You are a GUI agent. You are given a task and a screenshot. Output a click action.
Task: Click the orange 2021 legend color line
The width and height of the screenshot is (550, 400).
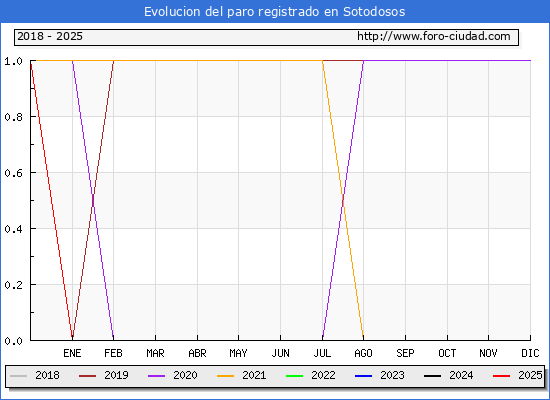tap(226, 376)
